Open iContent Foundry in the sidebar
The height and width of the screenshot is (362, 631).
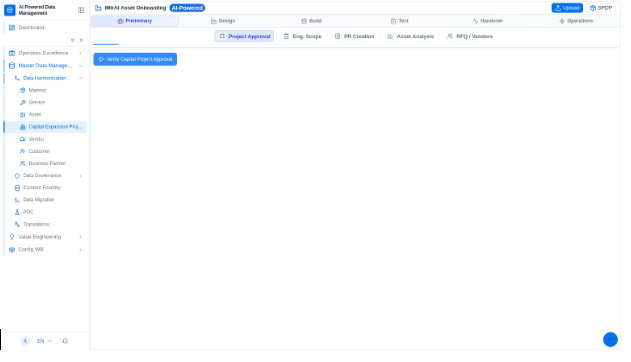coord(45,187)
